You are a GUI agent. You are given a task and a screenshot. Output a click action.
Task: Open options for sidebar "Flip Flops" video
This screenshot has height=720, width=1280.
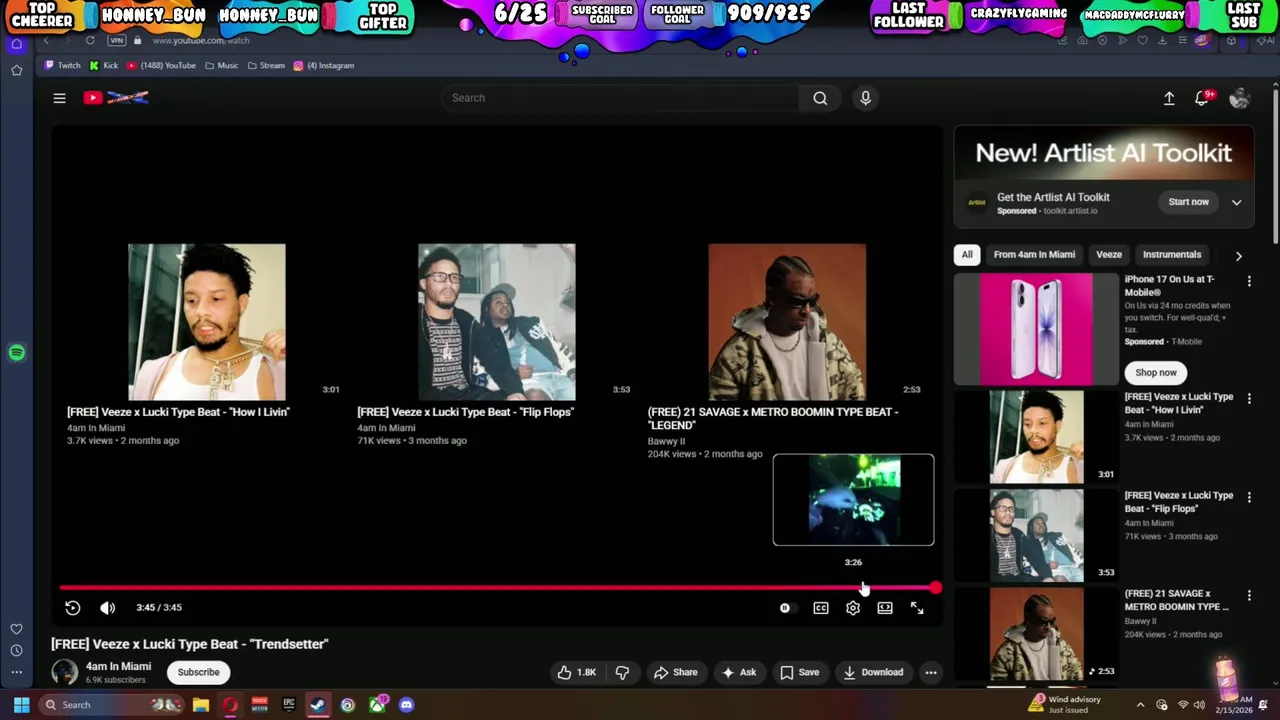point(1249,497)
